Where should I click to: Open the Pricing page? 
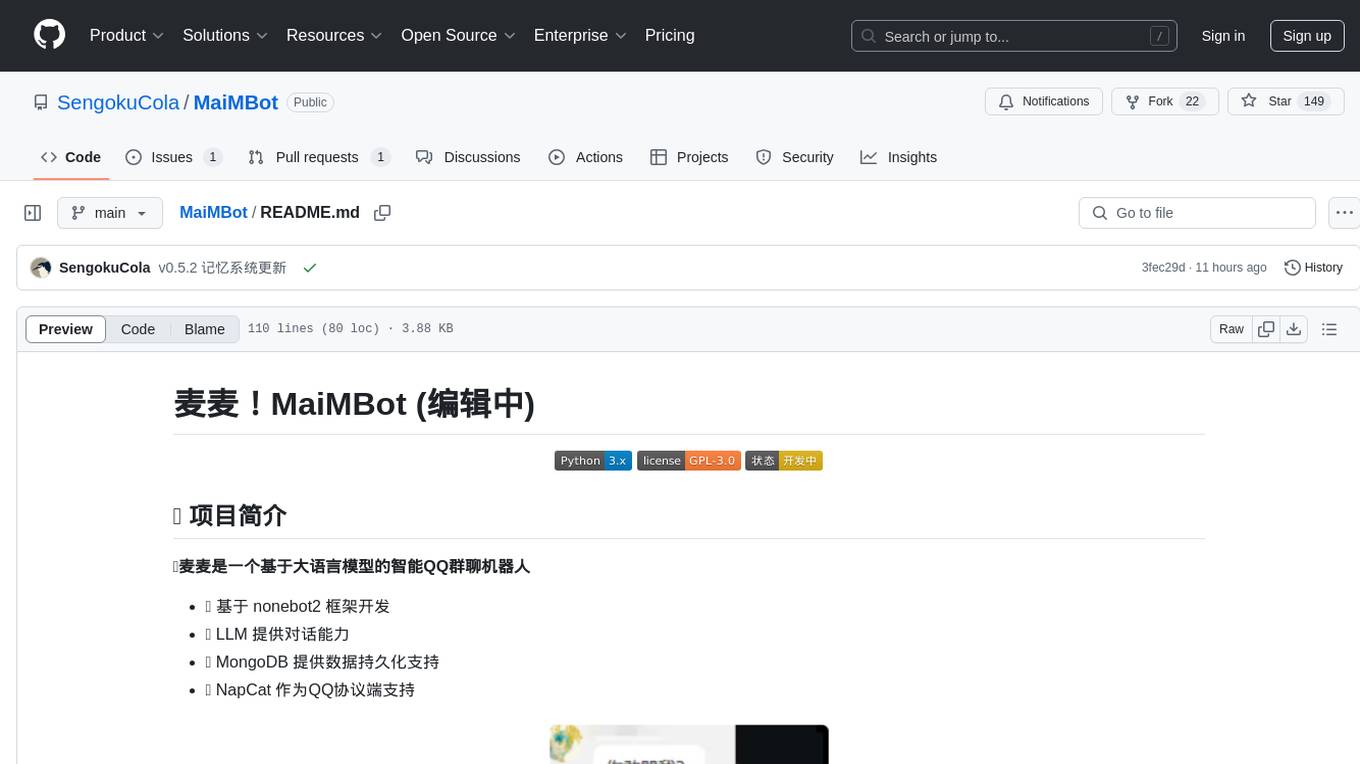[x=670, y=35]
